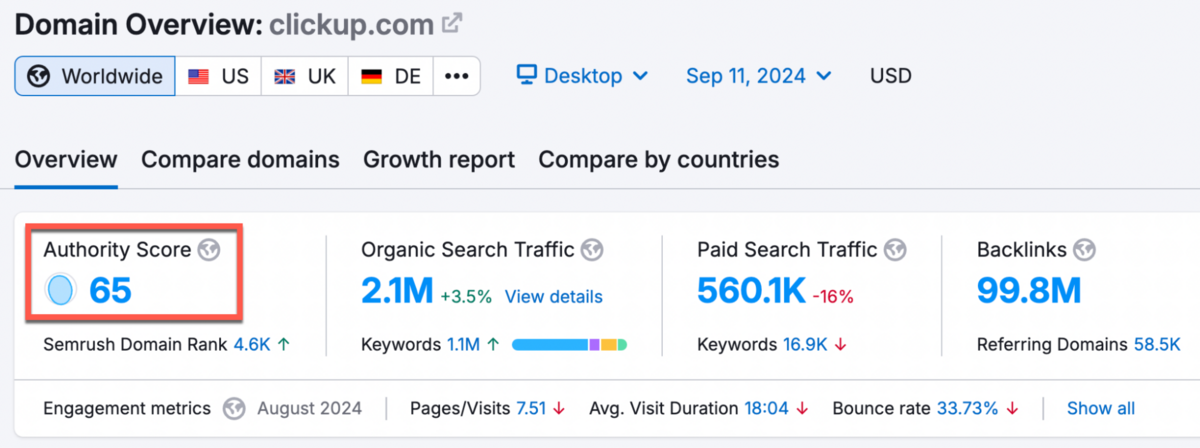Switch database to DE
Screen dimensions: 1200x448
point(391,76)
